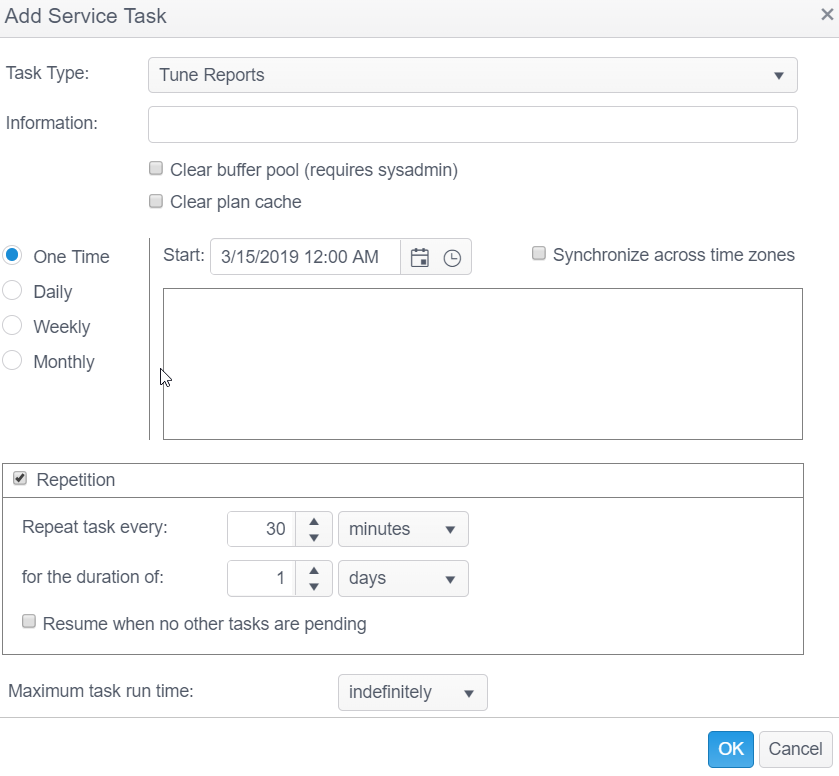Decrease the repeat interval with down arrow

click(314, 537)
